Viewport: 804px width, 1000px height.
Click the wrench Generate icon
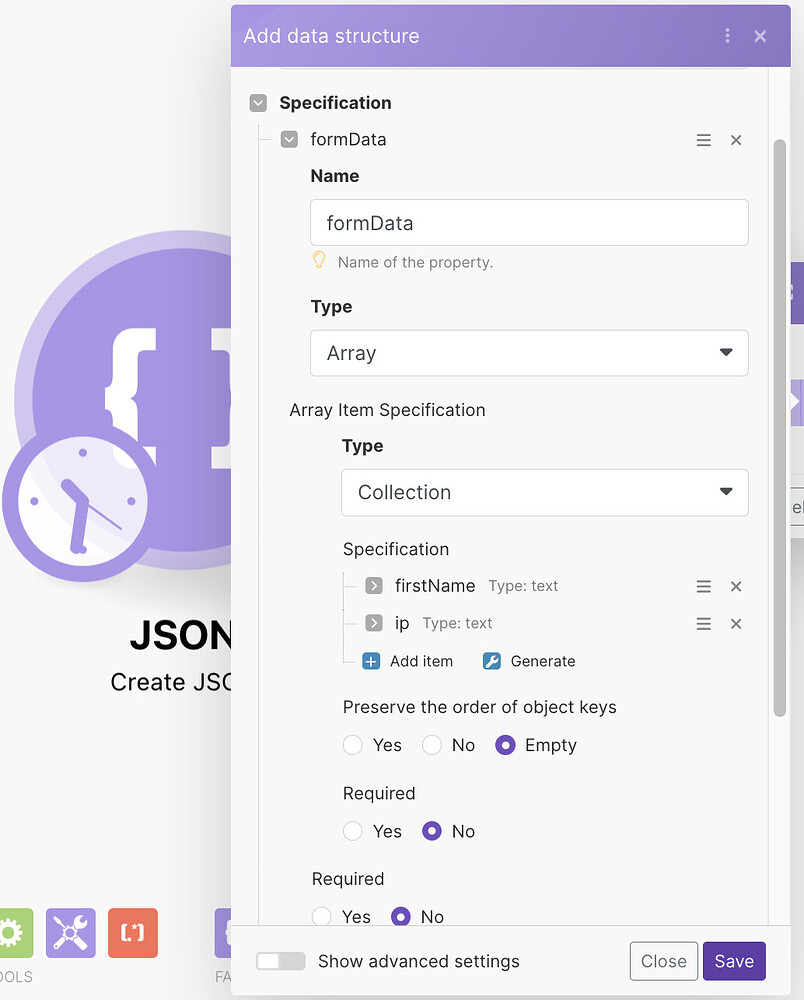point(491,661)
